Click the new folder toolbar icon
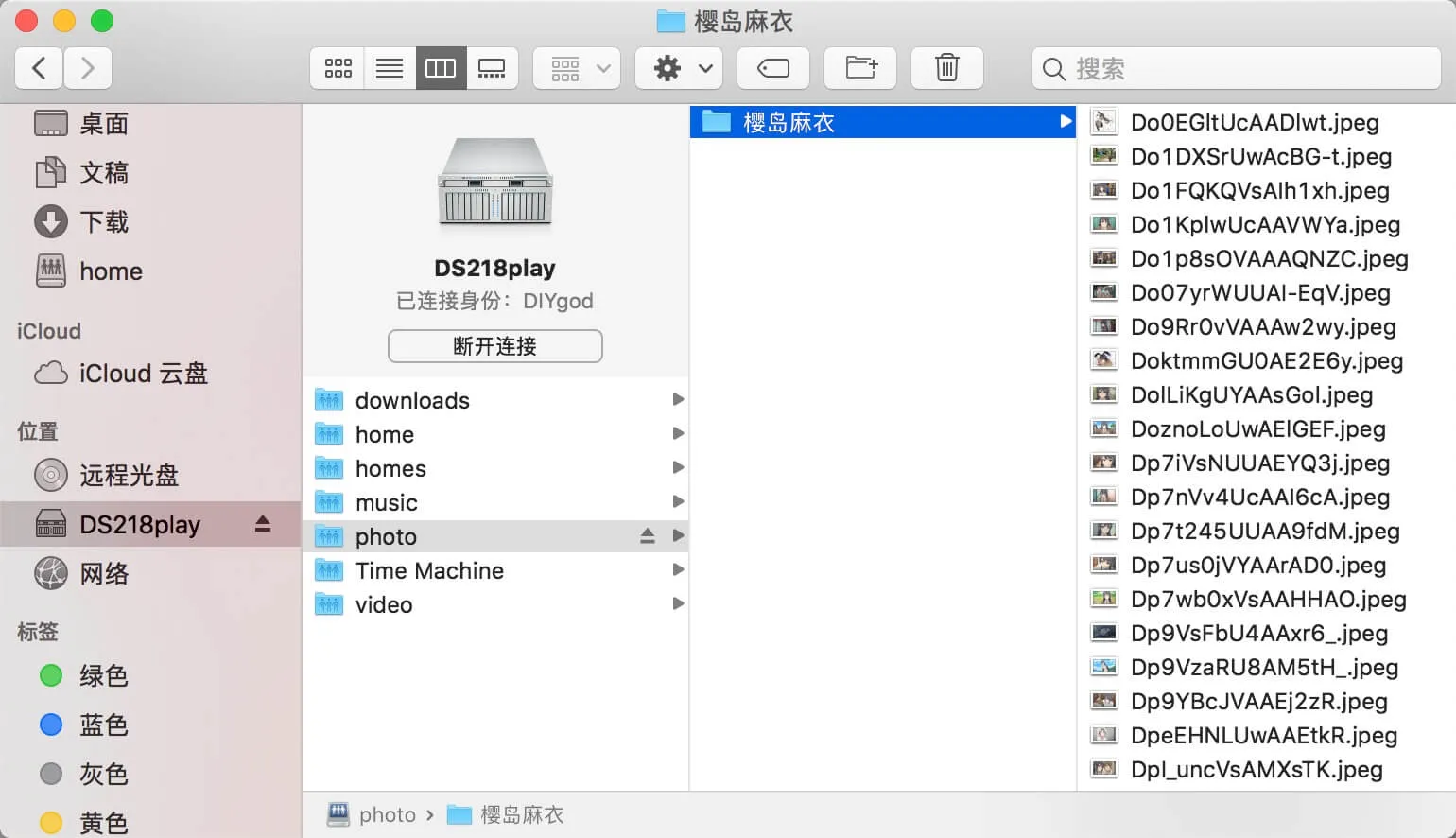 (x=860, y=68)
